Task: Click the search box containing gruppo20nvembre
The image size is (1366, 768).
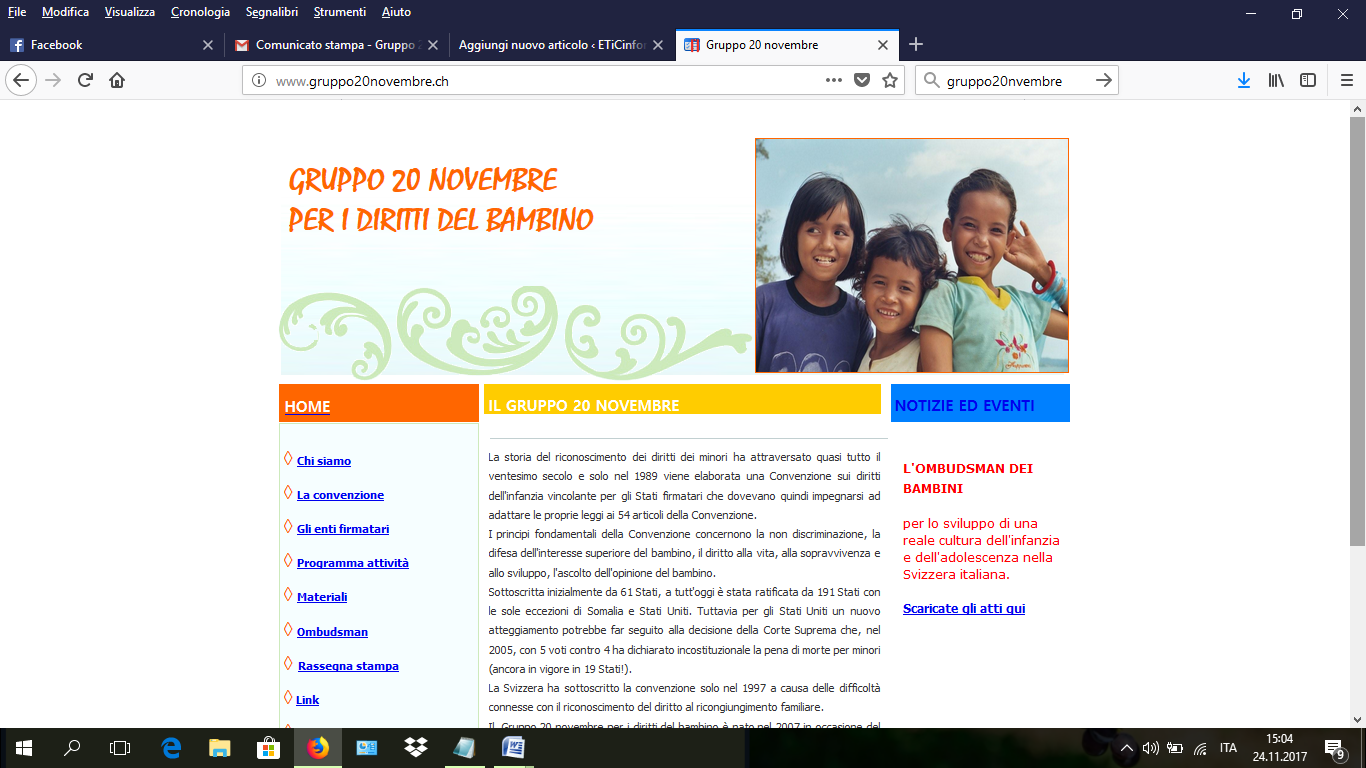Action: point(1015,81)
